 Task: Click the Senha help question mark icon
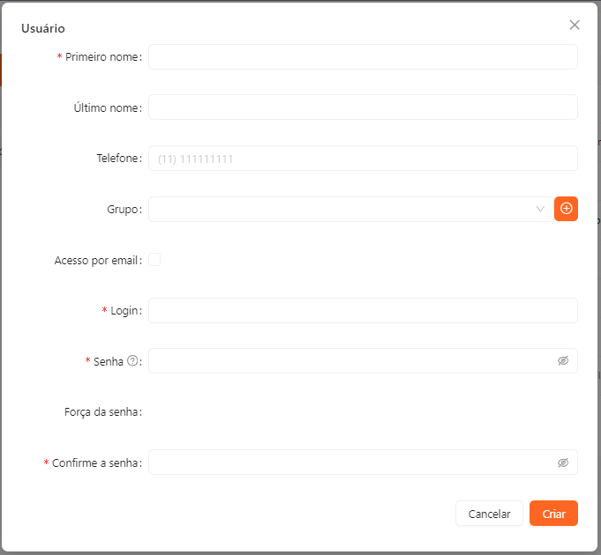(132, 361)
